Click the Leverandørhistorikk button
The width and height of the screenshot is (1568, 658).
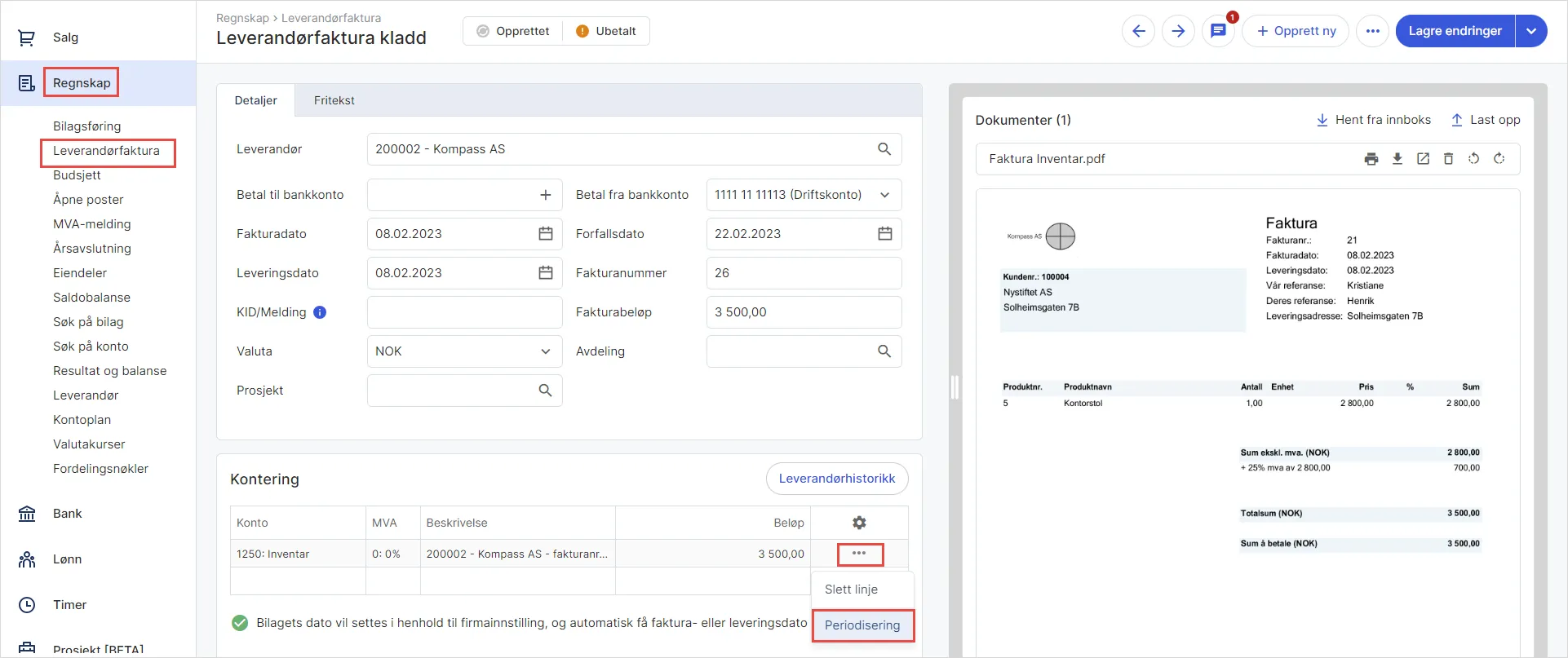tap(837, 479)
